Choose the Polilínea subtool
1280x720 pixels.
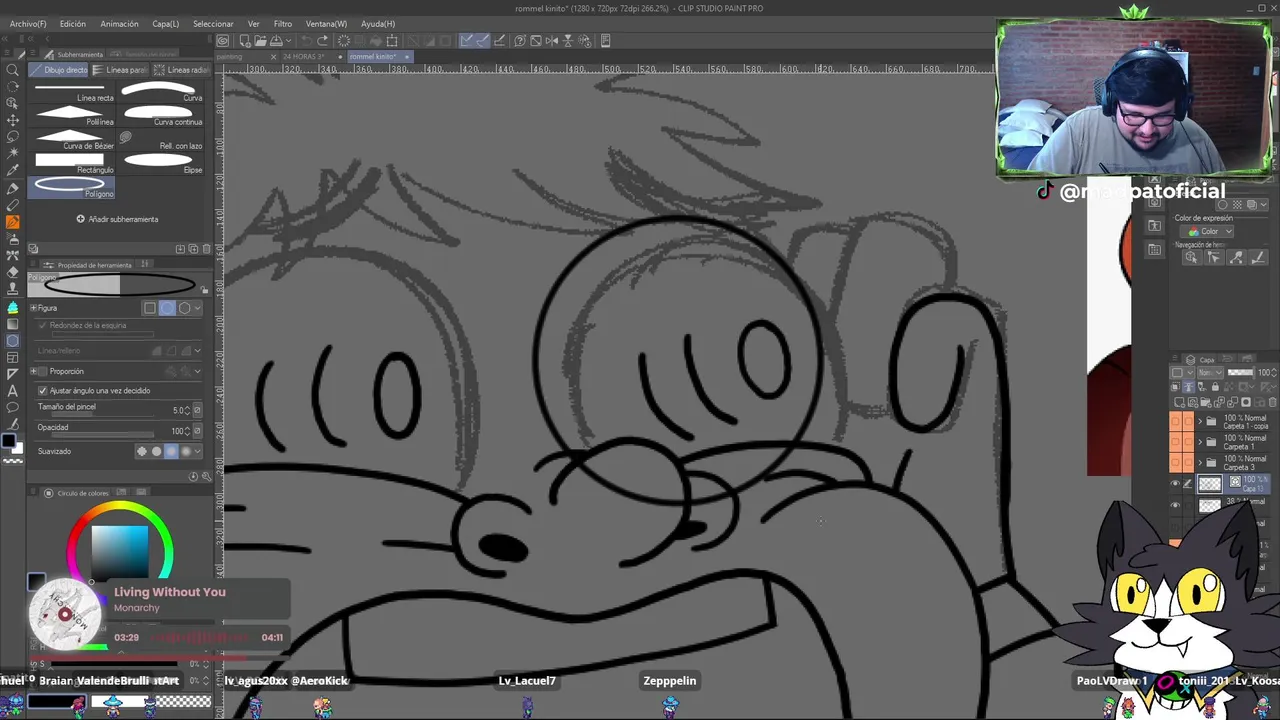[71, 116]
